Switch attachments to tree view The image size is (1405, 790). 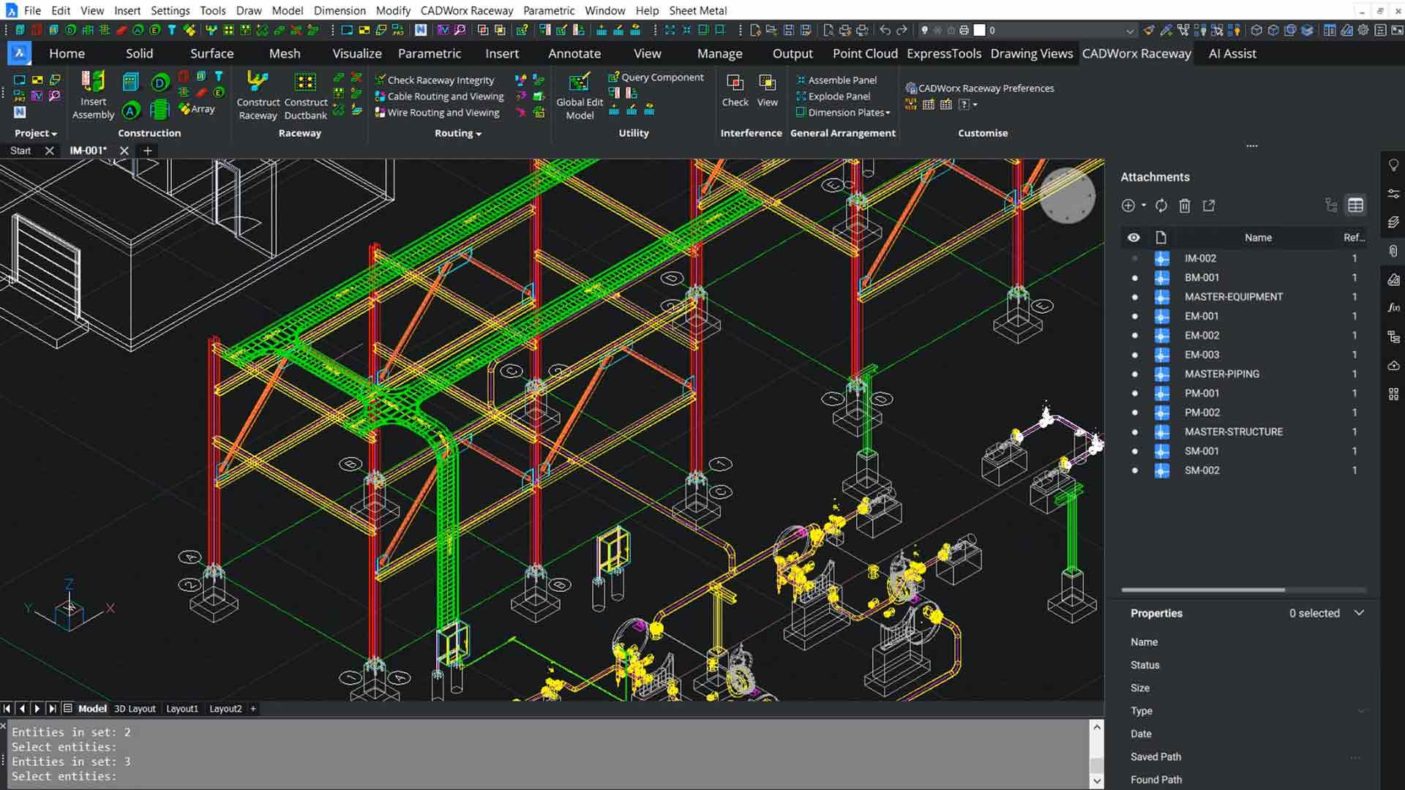[x=1331, y=206]
